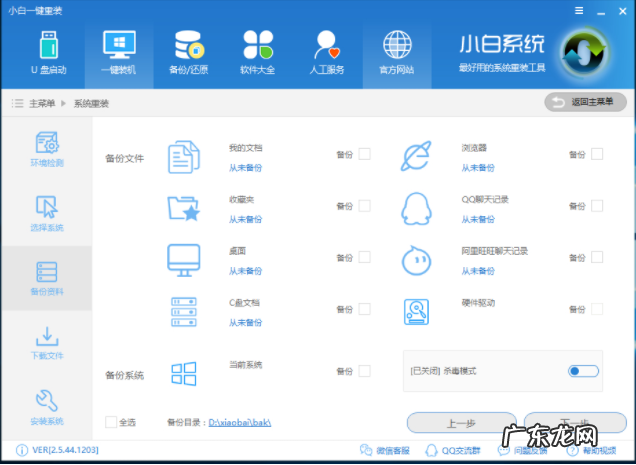Check the 收藏夹 backup checkbox

coord(364,206)
